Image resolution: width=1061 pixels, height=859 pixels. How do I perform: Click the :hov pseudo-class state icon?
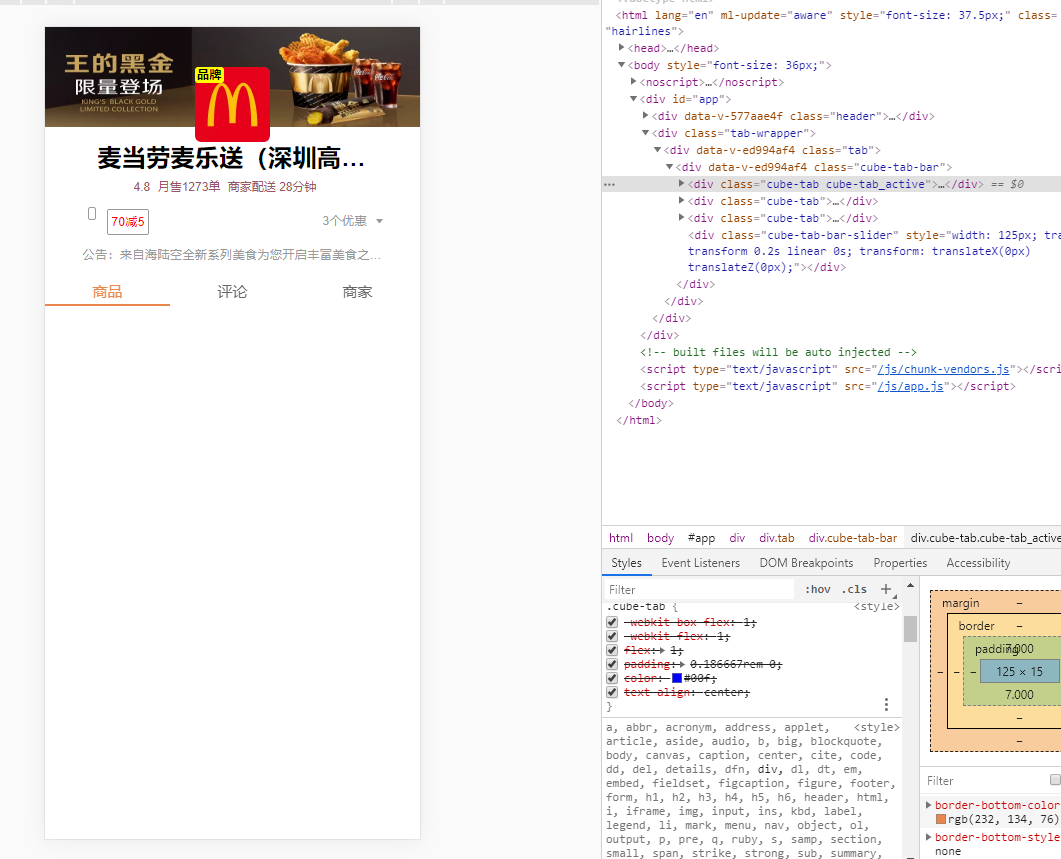pos(817,589)
